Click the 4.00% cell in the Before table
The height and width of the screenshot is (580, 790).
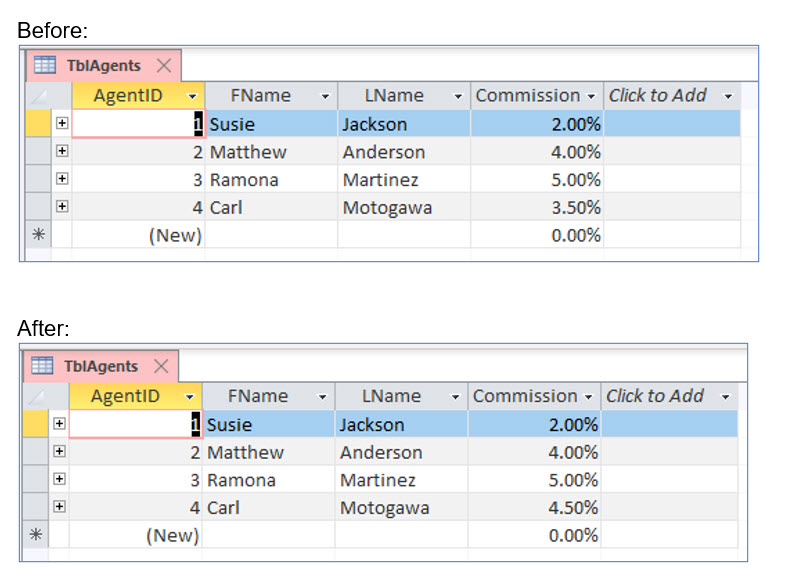pyautogui.click(x=537, y=152)
